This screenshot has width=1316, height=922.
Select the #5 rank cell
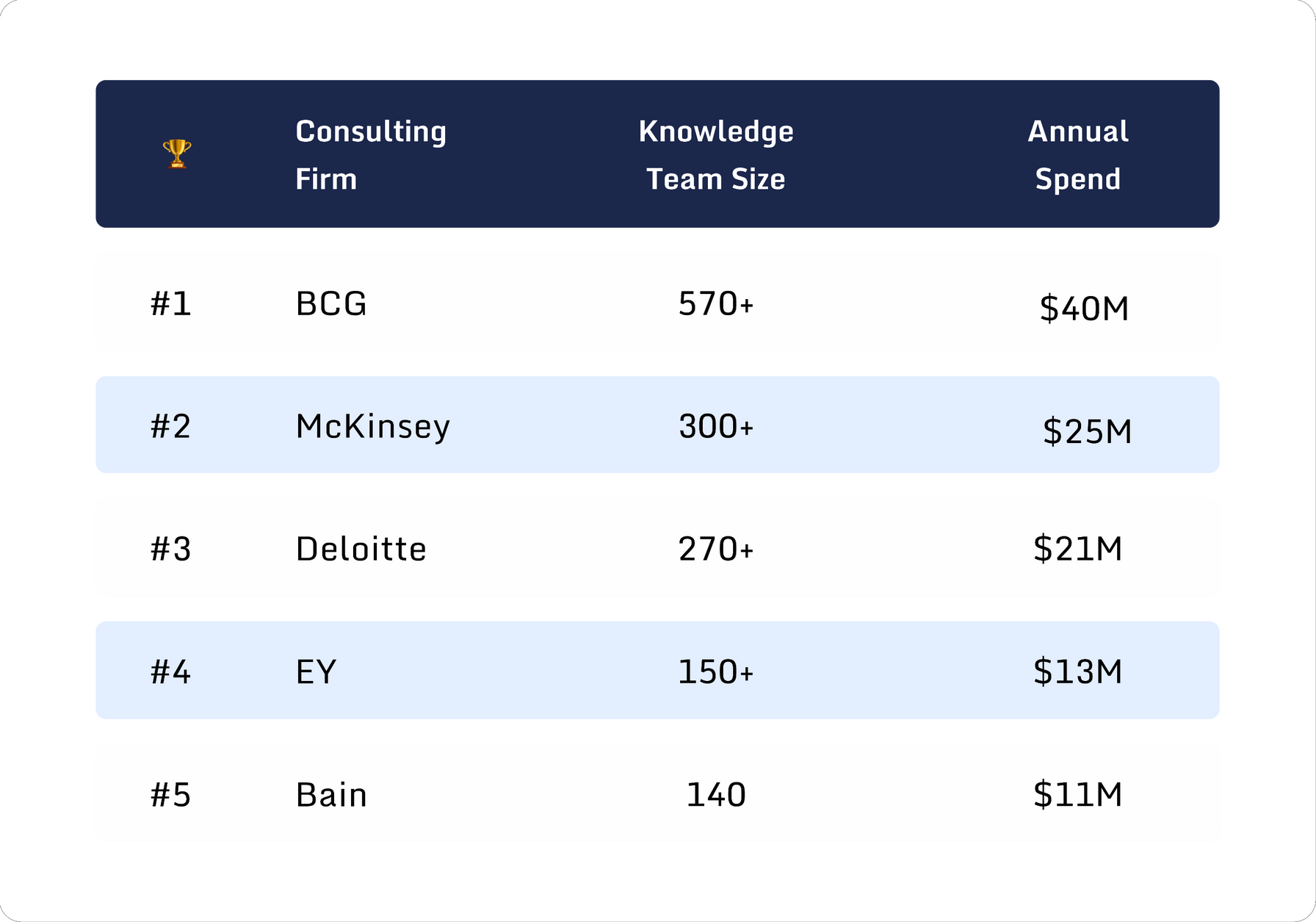171,794
